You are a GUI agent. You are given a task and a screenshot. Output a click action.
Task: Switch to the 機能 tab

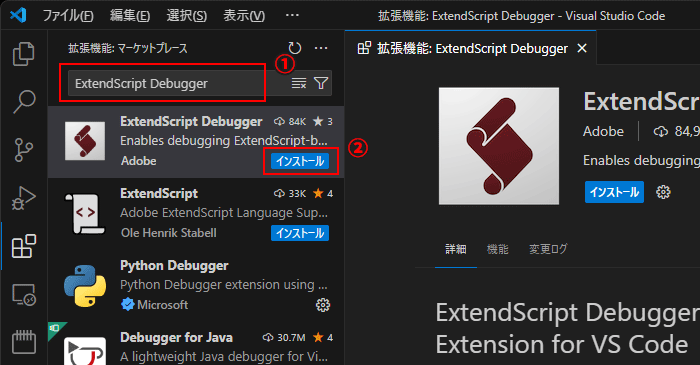497,249
